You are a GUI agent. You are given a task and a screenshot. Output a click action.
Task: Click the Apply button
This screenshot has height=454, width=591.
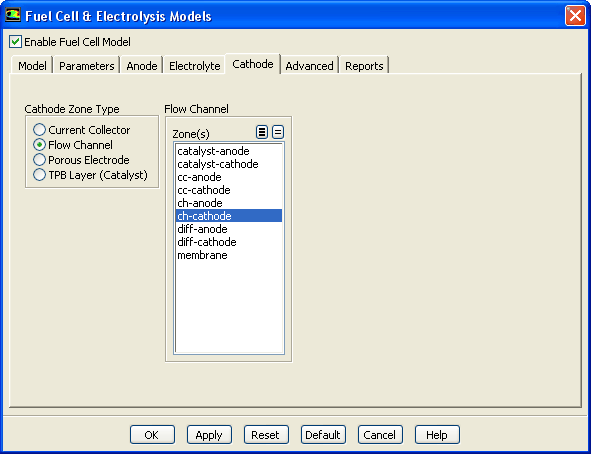point(209,435)
